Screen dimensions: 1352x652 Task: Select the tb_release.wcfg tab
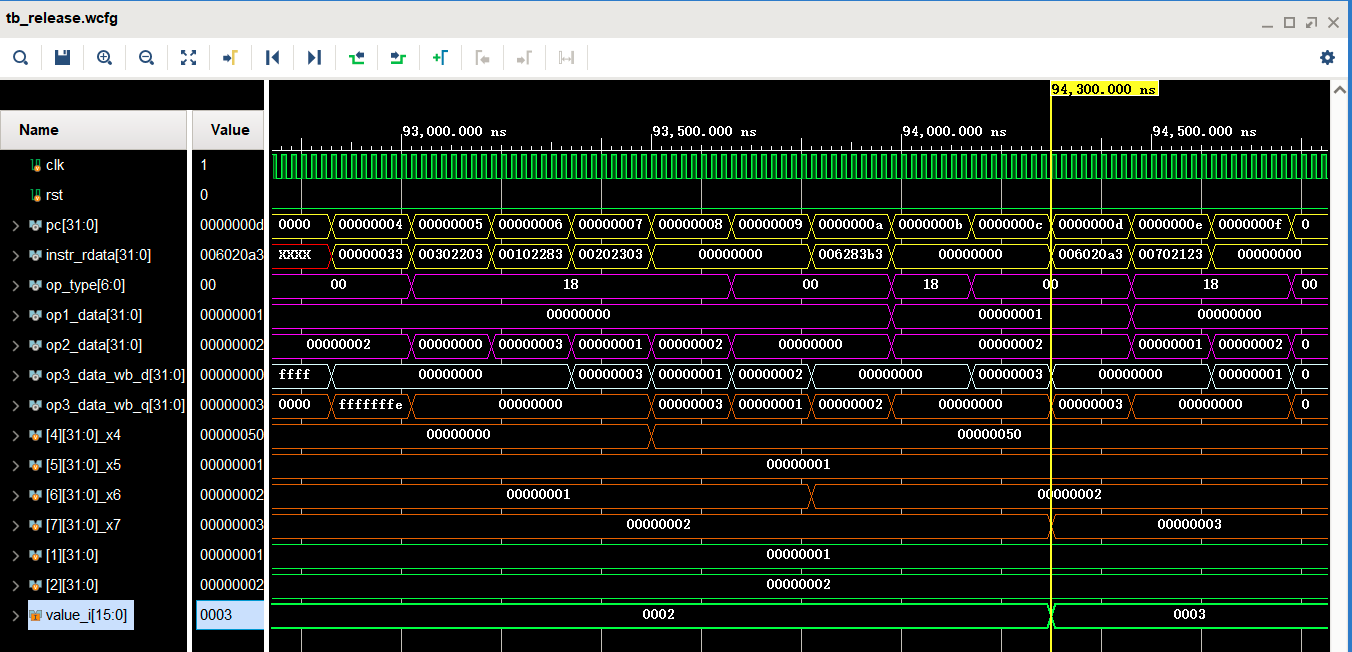click(62, 19)
